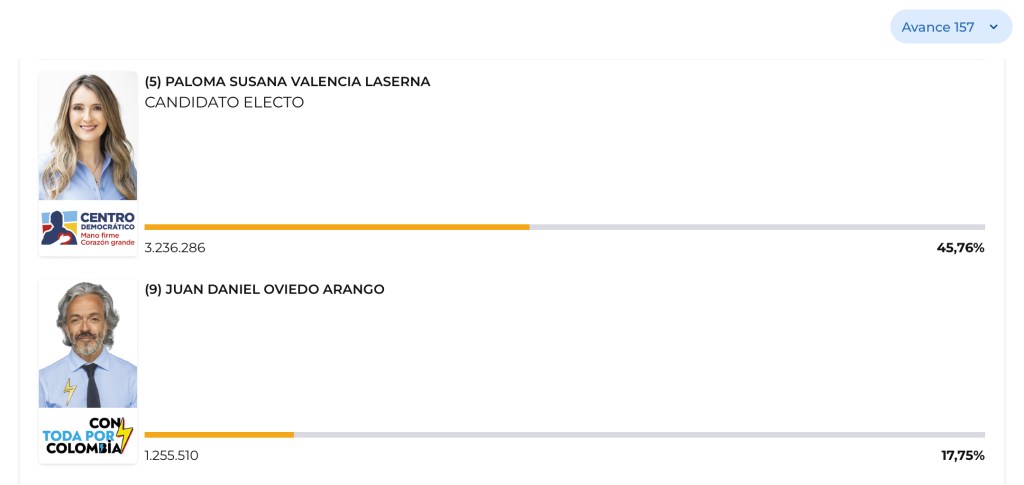Click Paloma Valencia's candidate photo
This screenshot has height=485, width=1024.
click(88, 136)
